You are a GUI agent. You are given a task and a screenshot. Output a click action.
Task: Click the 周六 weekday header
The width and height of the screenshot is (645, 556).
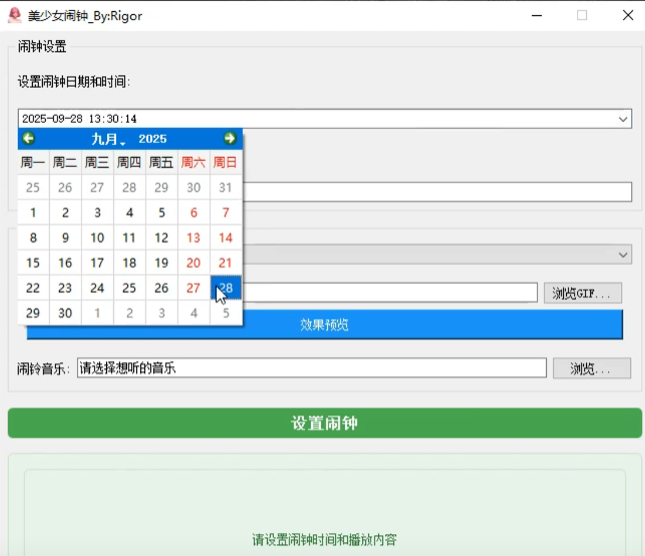[x=193, y=162]
